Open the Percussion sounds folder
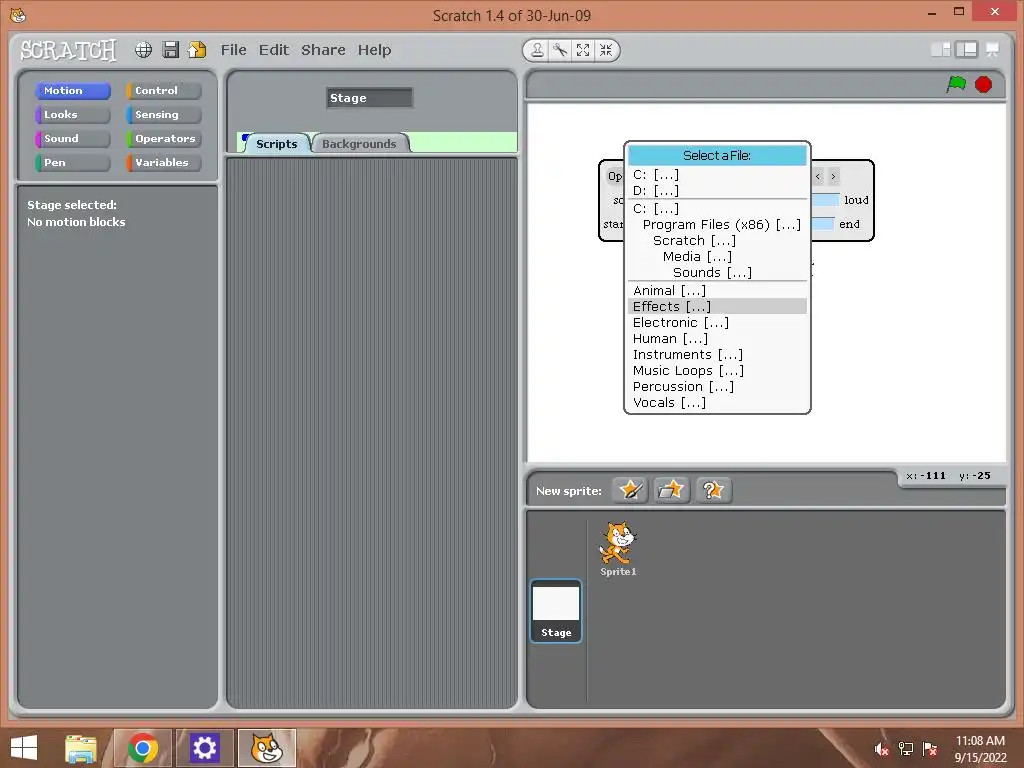This screenshot has width=1024, height=768. 717,387
